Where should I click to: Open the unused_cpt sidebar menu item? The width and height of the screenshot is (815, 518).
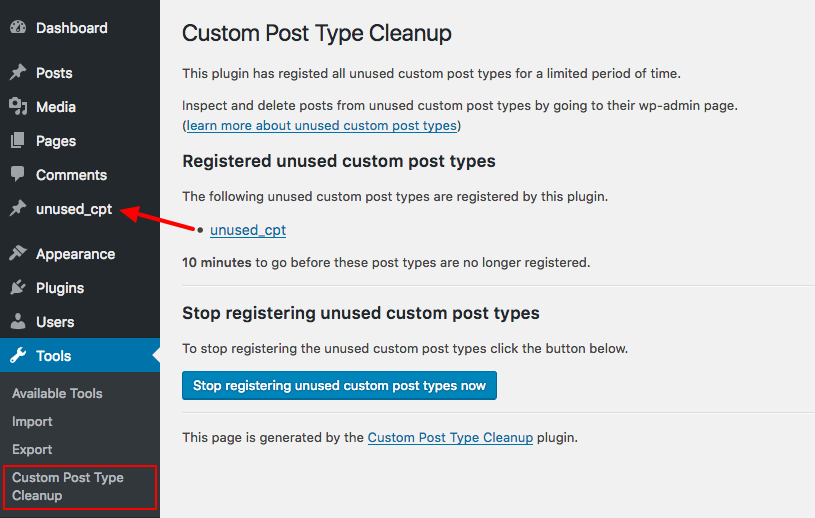[74, 209]
